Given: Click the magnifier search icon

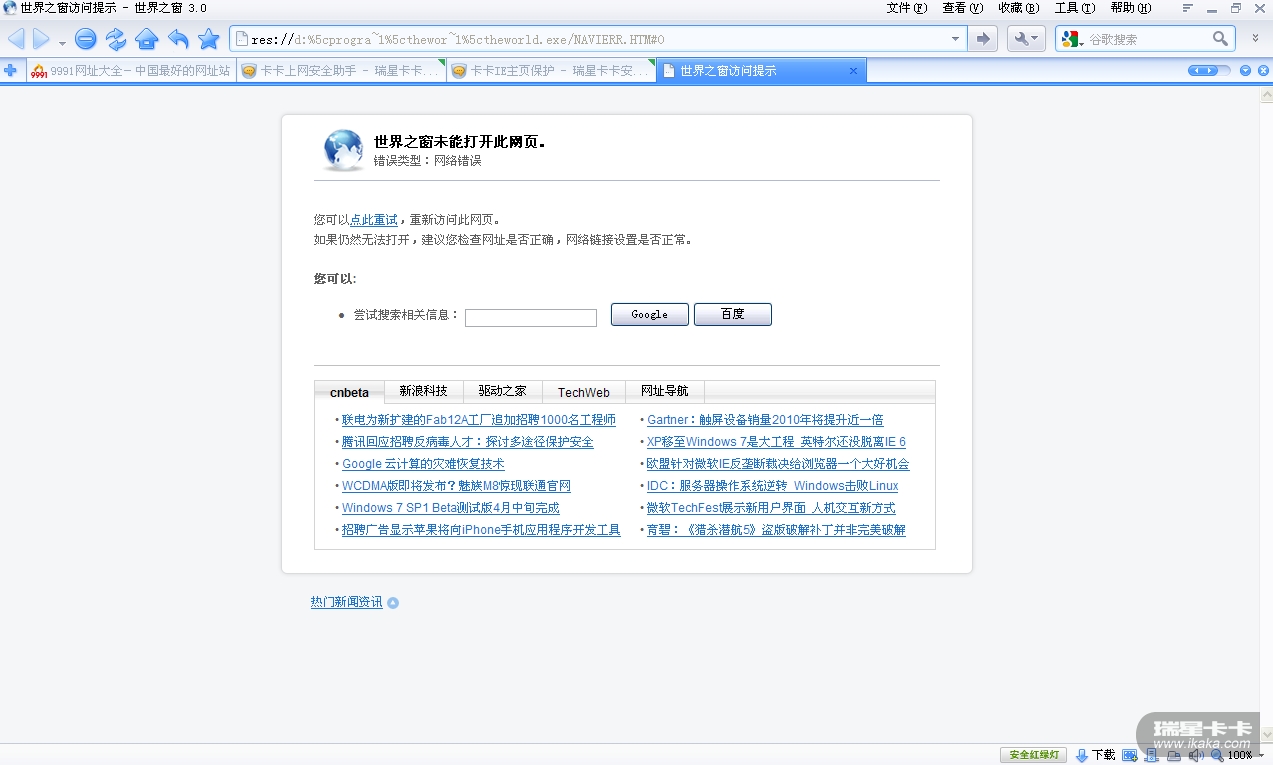Looking at the screenshot, I should [1221, 39].
